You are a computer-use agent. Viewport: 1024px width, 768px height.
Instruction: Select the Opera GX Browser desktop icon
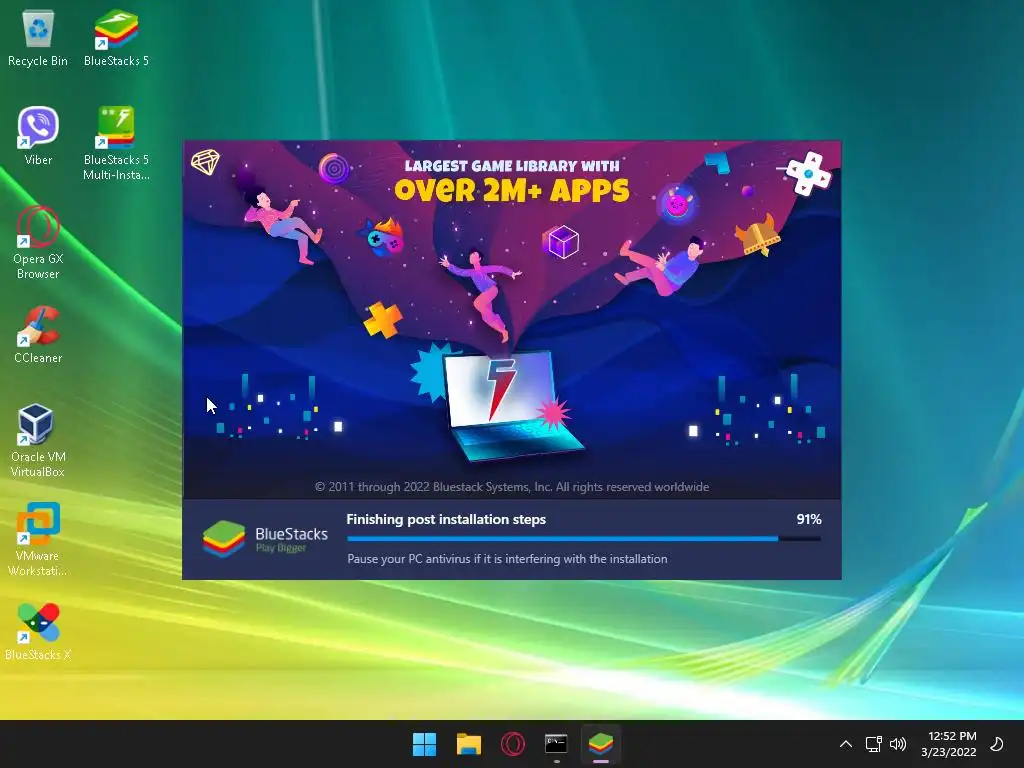38,243
